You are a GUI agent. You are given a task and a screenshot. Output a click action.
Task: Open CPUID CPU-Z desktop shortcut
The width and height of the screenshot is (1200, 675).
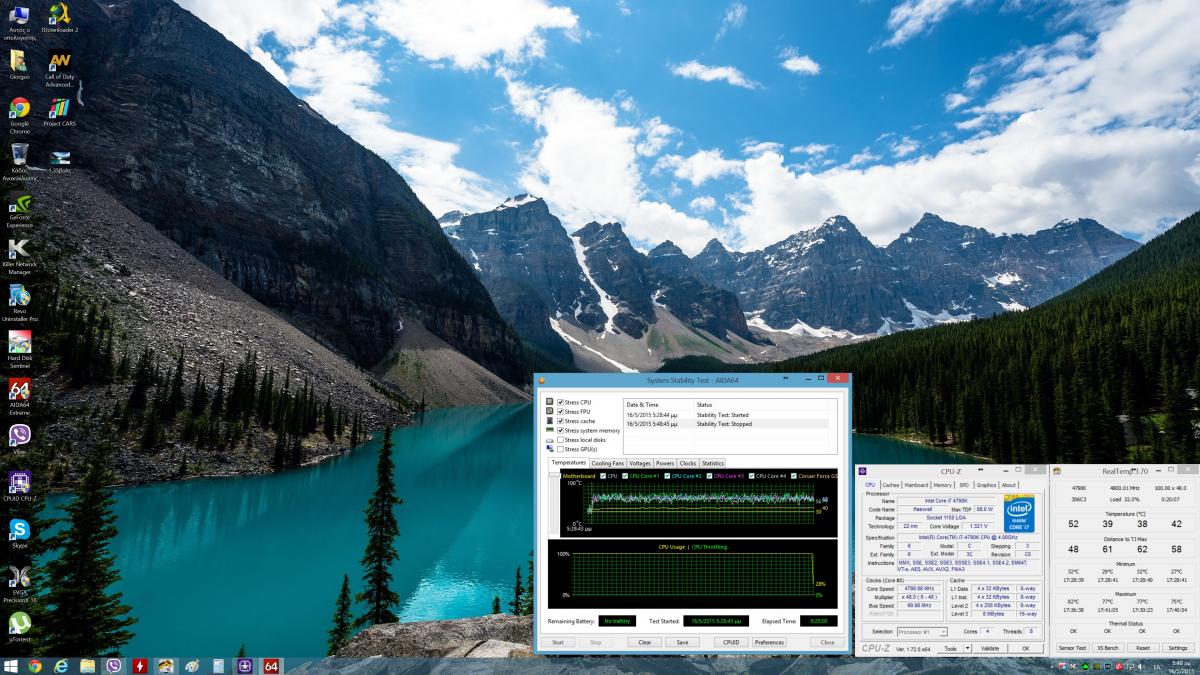pyautogui.click(x=20, y=487)
